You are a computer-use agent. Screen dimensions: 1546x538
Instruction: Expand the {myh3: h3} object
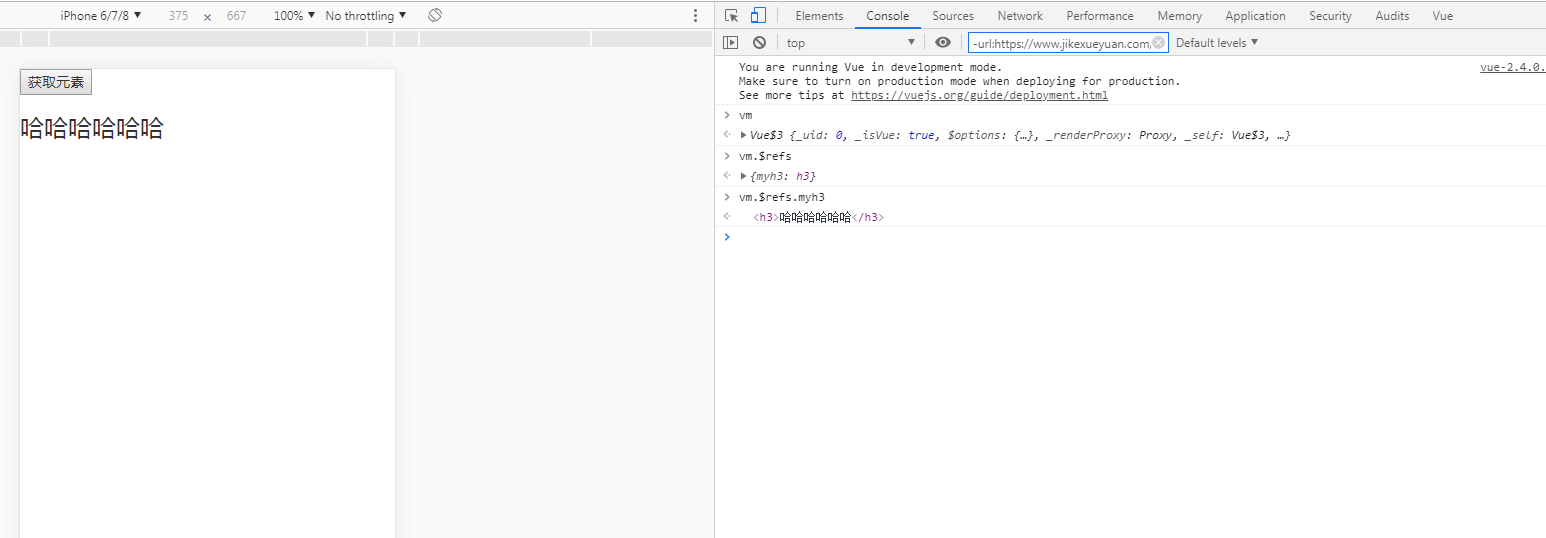[x=743, y=176]
